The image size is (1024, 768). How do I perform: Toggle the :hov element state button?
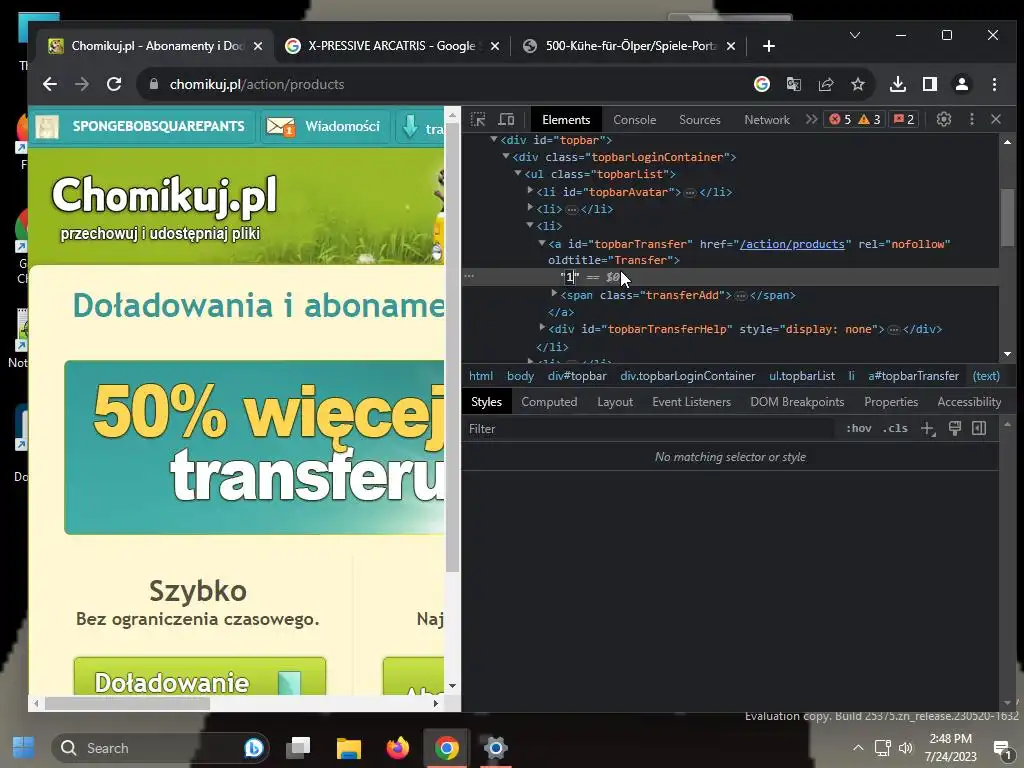click(858, 428)
